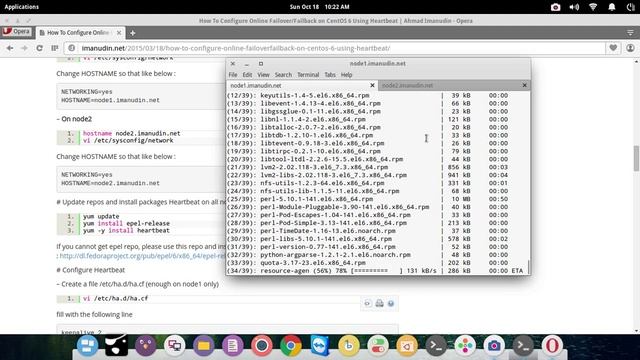640x360 pixels.
Task: Open the Help menu in terminal
Action: (x=347, y=75)
